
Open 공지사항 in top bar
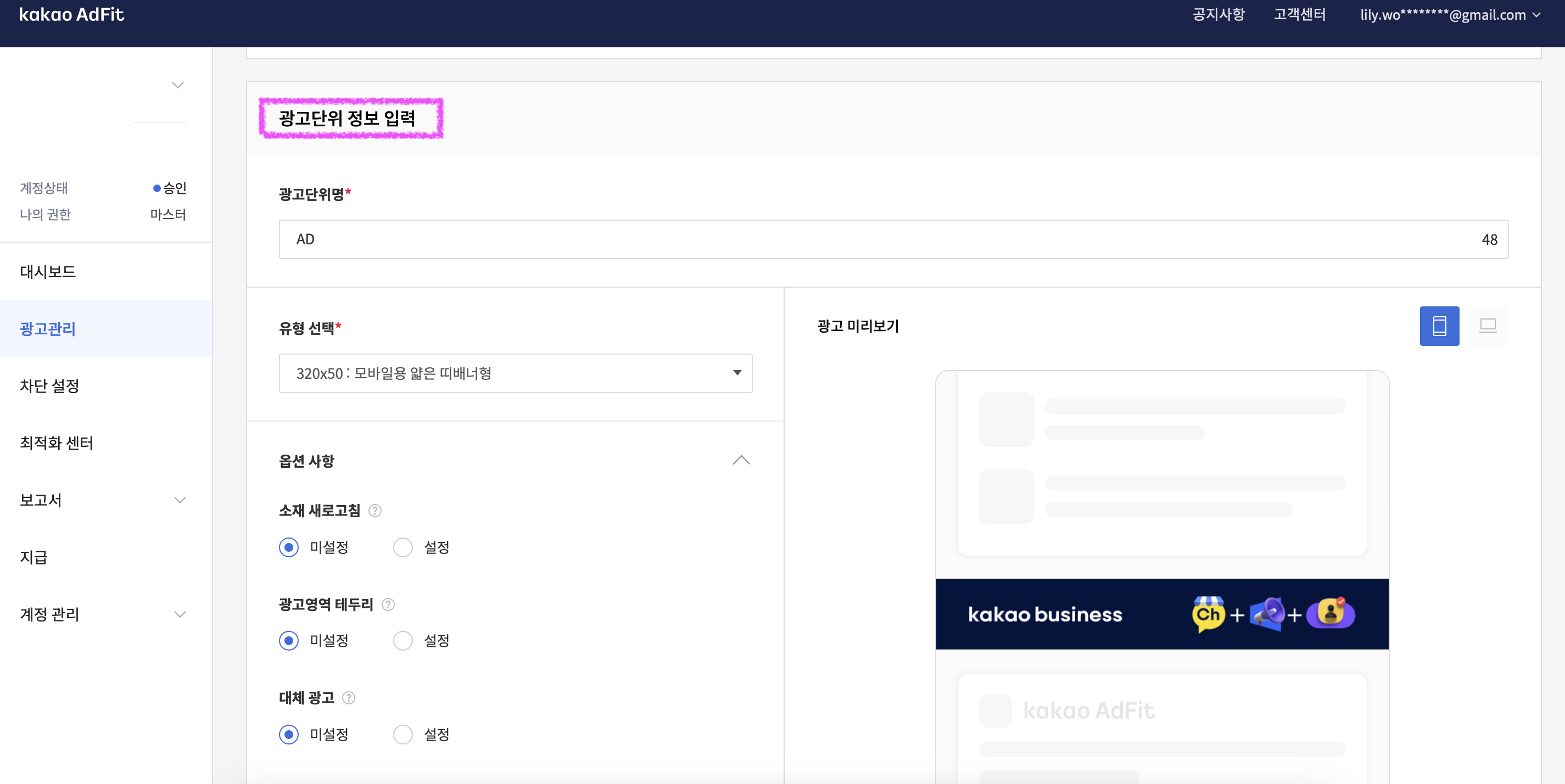[x=1218, y=15]
